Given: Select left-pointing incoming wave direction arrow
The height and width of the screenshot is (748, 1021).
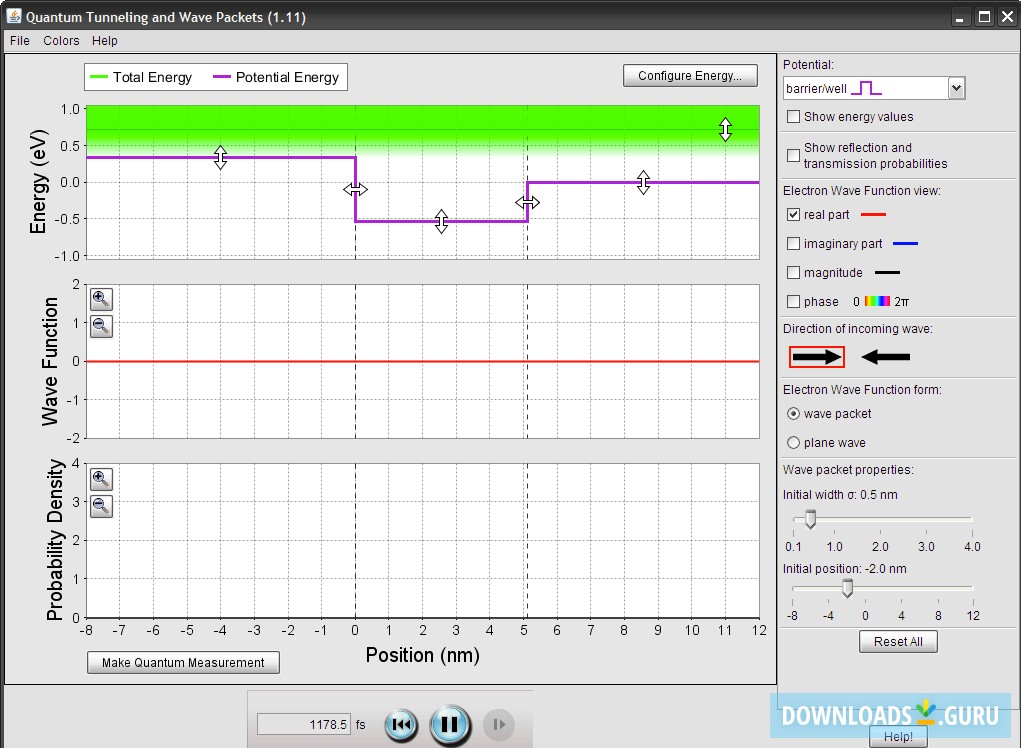Looking at the screenshot, I should pos(886,357).
